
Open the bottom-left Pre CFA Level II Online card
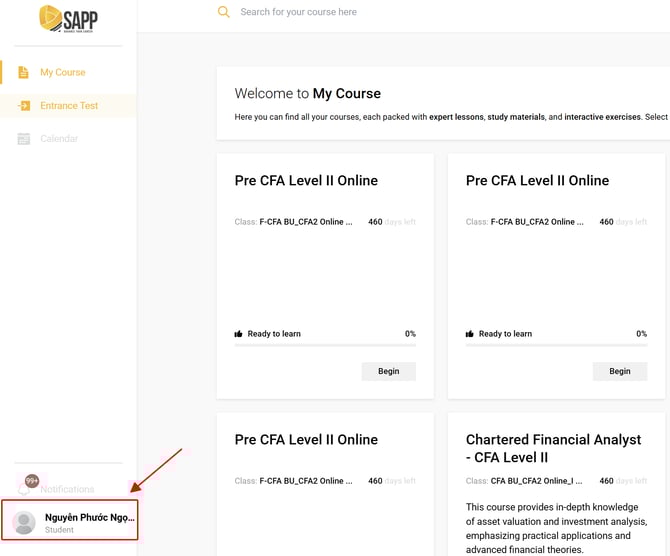(x=306, y=440)
